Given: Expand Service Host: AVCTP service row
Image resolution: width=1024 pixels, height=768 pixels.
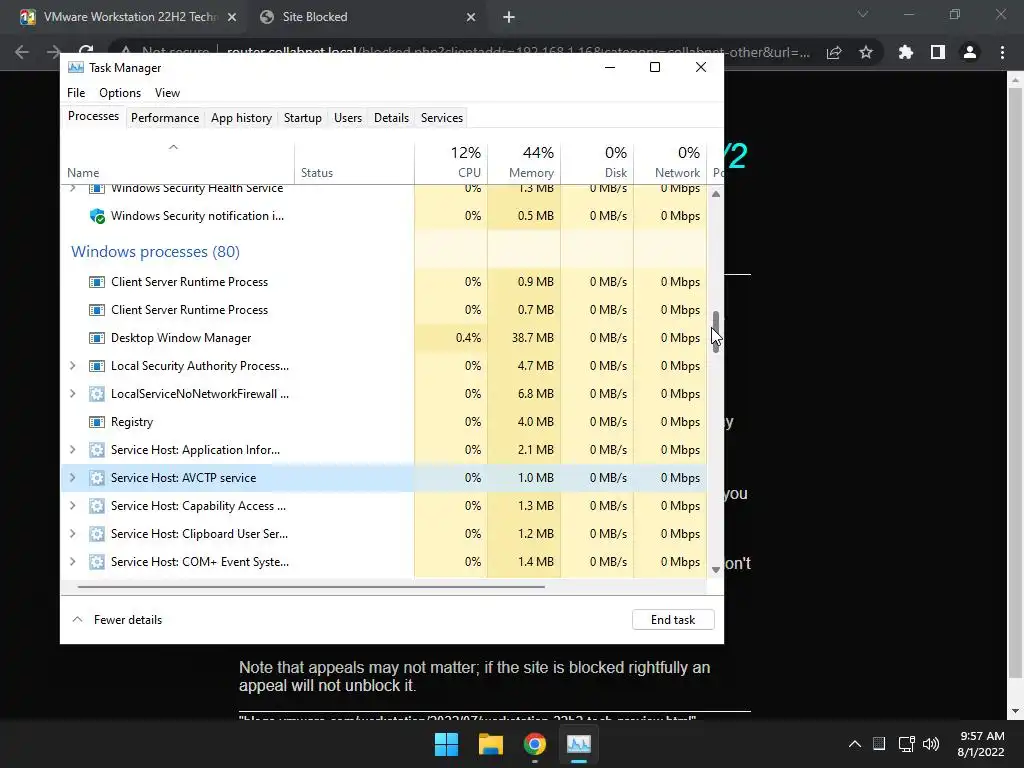Looking at the screenshot, I should [72, 478].
